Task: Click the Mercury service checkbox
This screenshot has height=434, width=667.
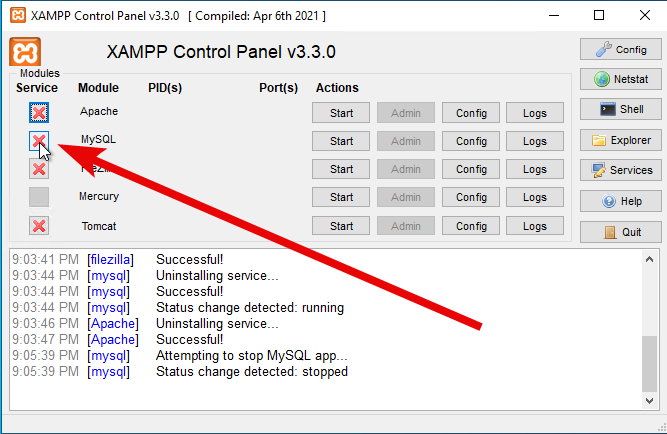Action: coord(39,197)
